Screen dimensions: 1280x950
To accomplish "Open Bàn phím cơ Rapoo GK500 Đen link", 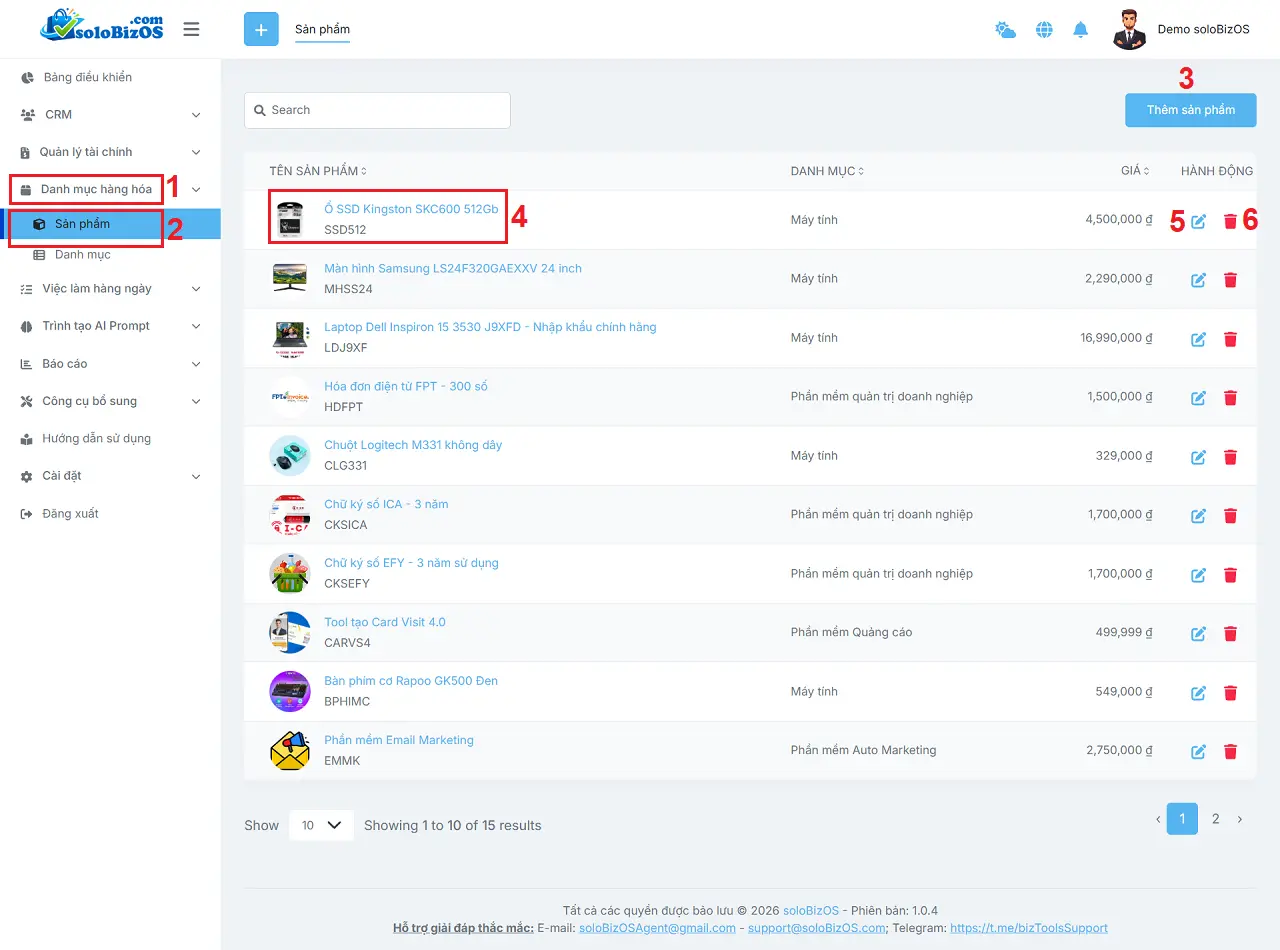I will tap(411, 681).
